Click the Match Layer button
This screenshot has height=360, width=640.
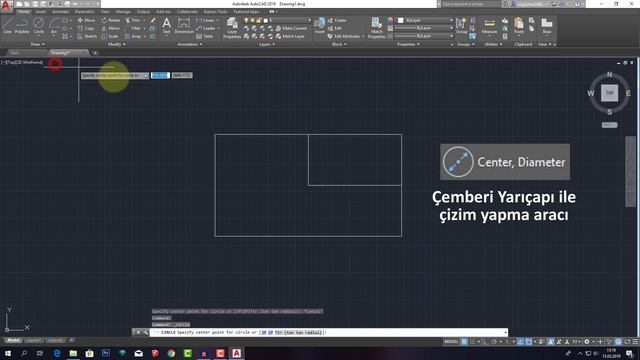[x=290, y=36]
